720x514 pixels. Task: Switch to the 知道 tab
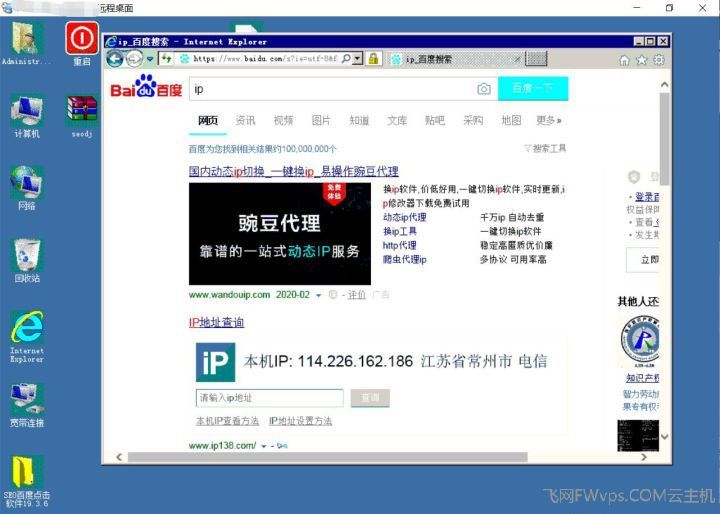click(x=359, y=120)
